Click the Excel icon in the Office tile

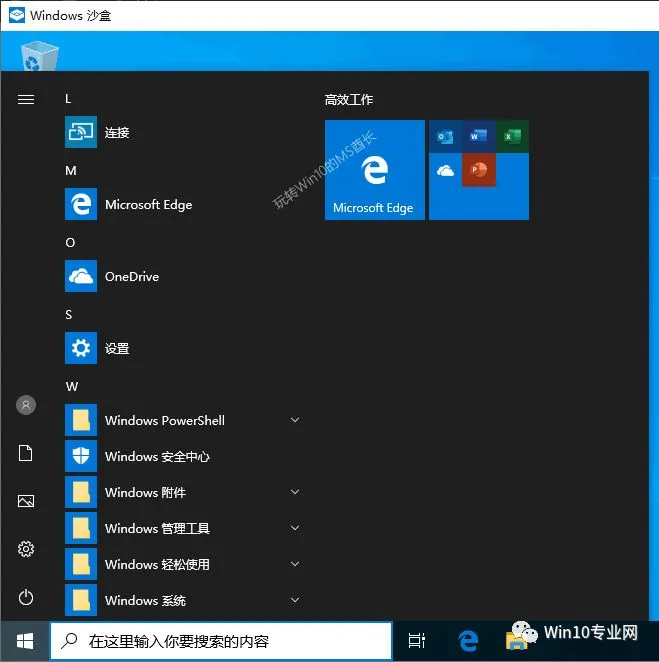point(512,136)
